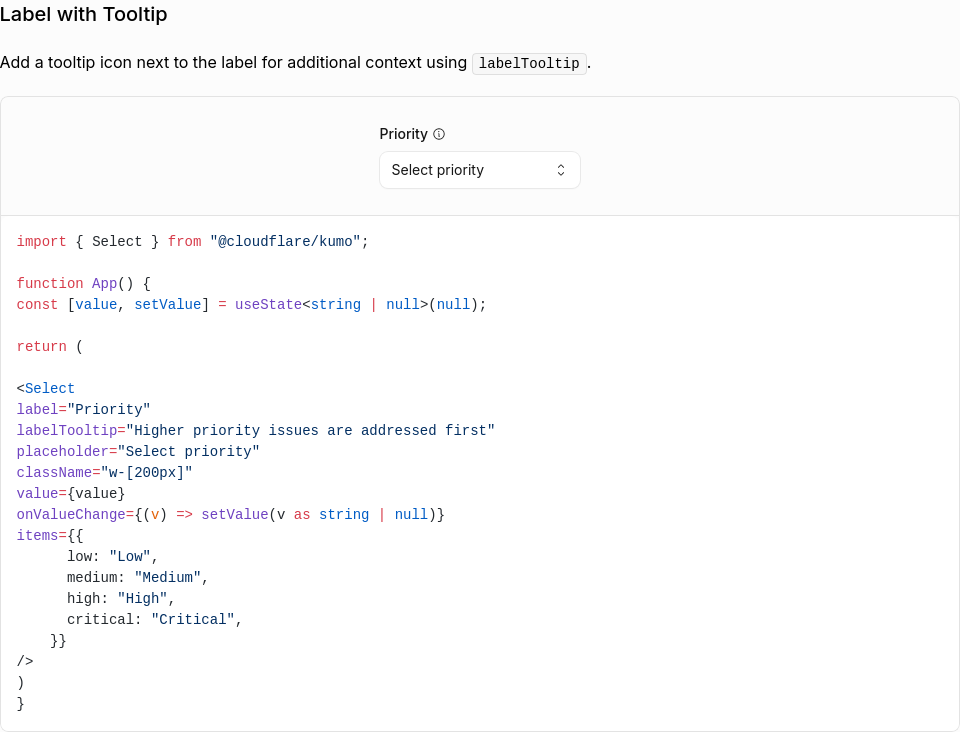Click the info tooltip icon beside Priority
Image resolution: width=960 pixels, height=732 pixels.
tap(439, 134)
